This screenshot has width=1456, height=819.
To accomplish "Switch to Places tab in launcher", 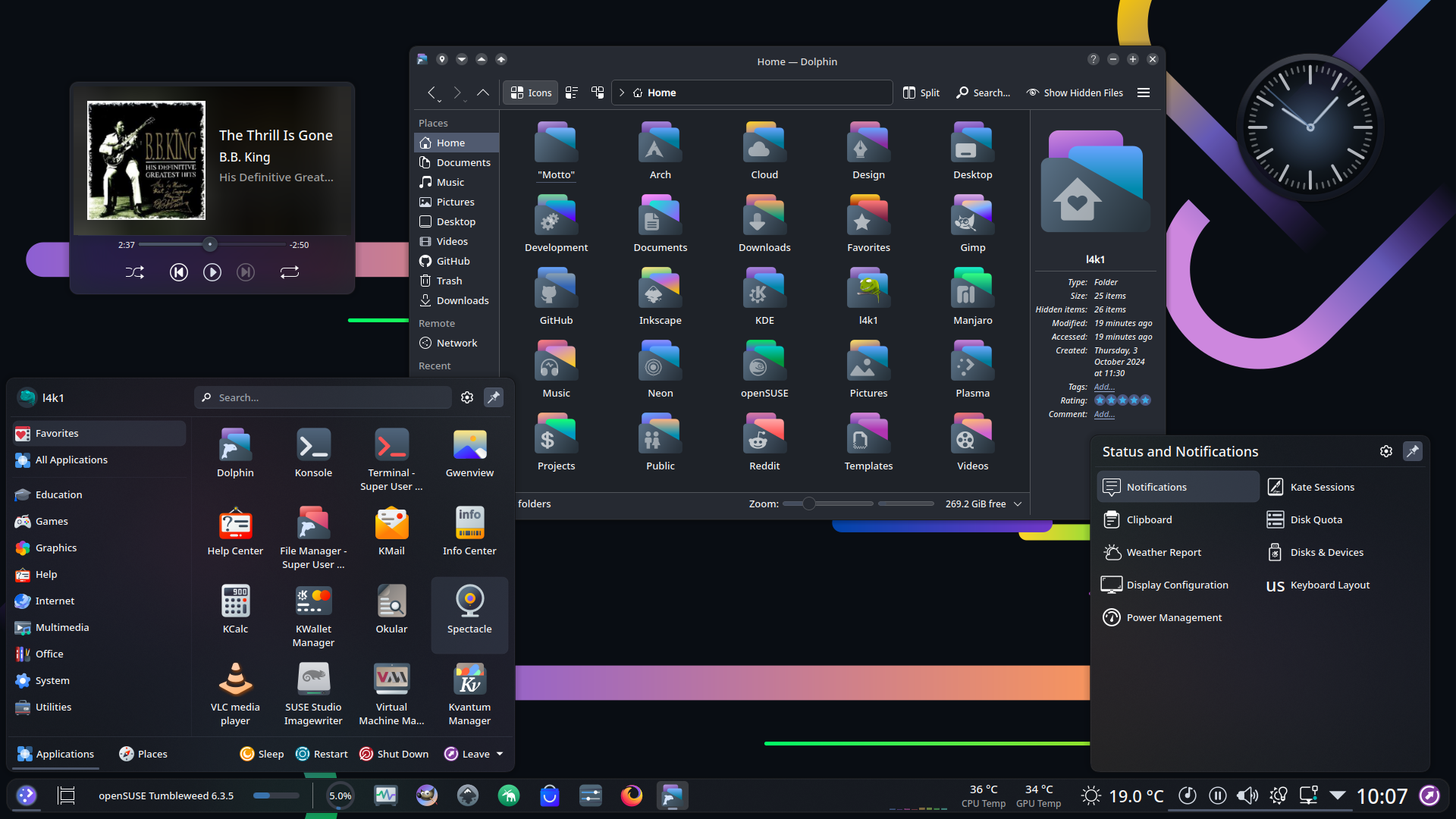I will 143,754.
